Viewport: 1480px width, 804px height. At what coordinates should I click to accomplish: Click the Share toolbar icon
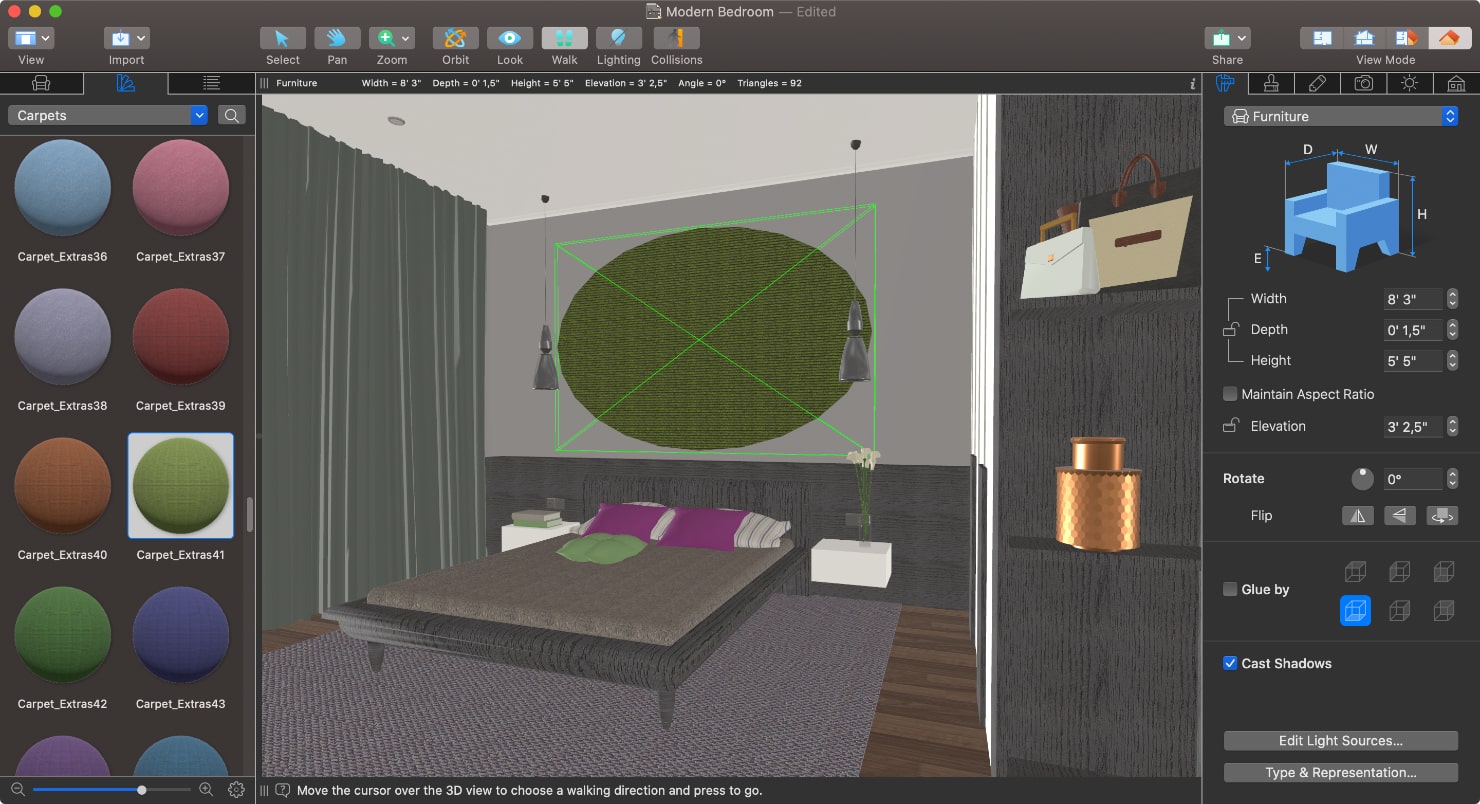pos(1220,38)
